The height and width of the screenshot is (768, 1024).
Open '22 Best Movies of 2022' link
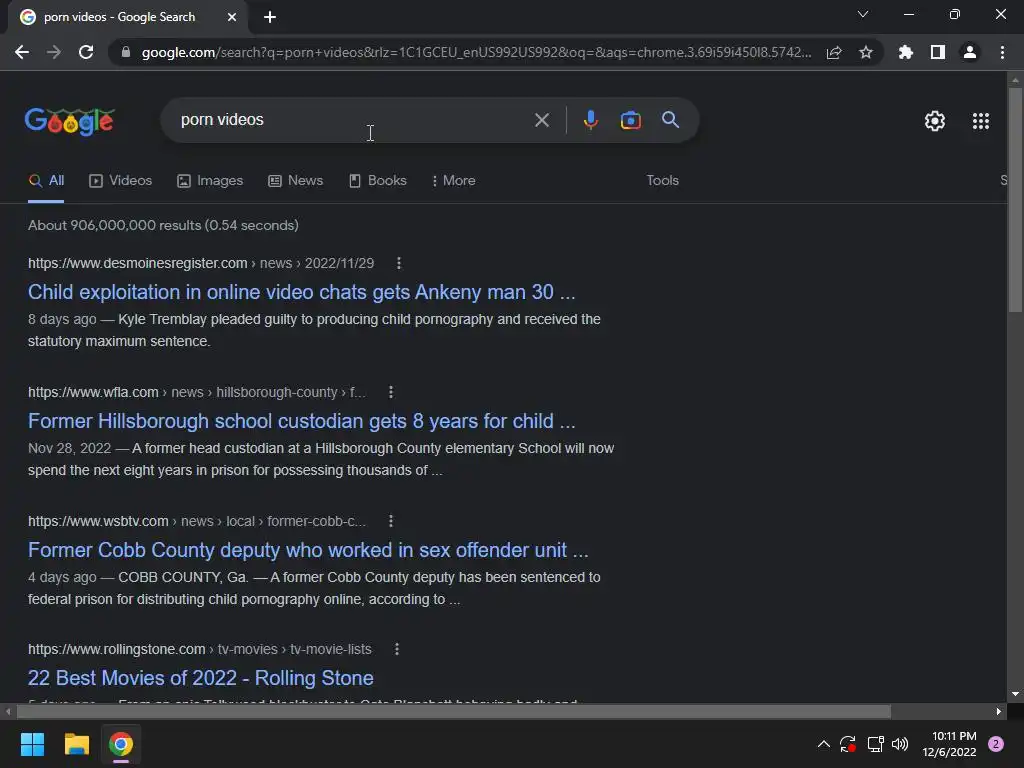coord(200,678)
